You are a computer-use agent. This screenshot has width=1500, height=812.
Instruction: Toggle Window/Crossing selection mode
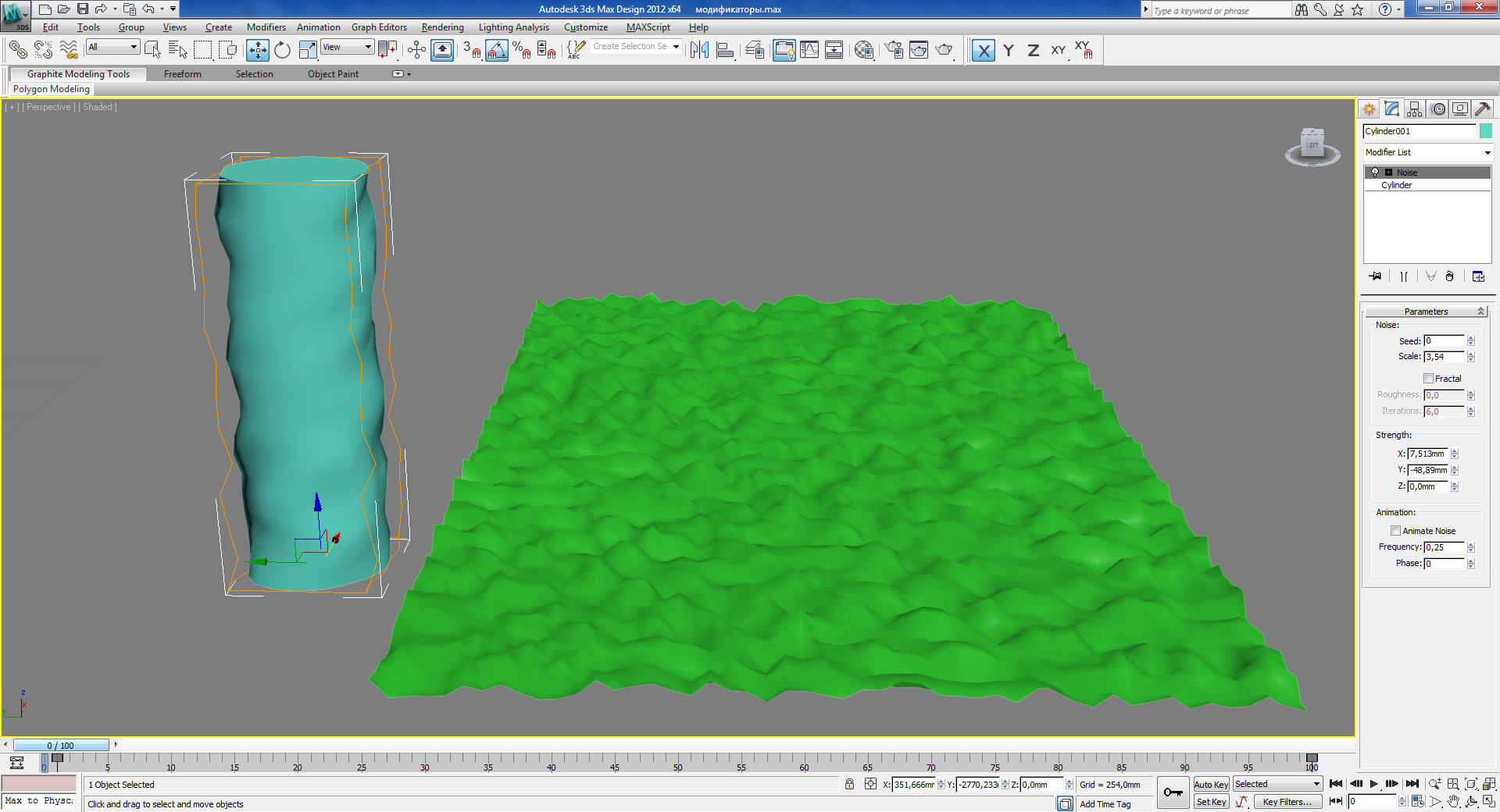pyautogui.click(x=227, y=50)
